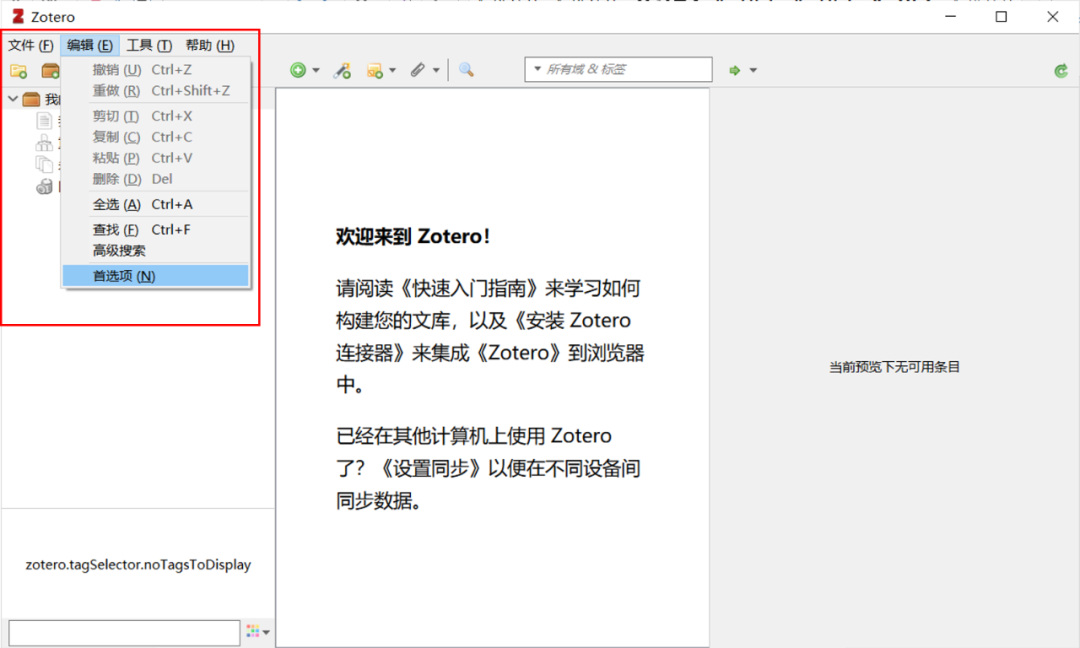This screenshot has height=648, width=1080.
Task: Choose 删除 (D) in Edit menu
Action: tap(156, 179)
